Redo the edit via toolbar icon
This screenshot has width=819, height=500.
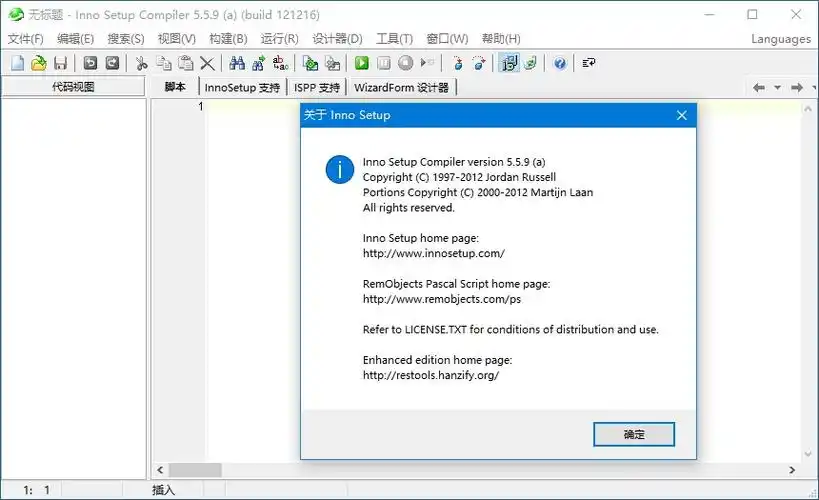pyautogui.click(x=112, y=63)
